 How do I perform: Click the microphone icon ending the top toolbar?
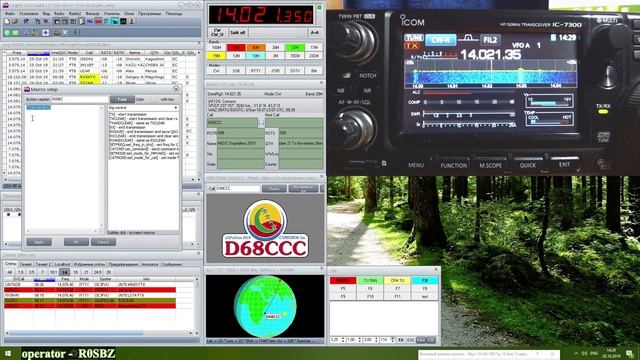pyautogui.click(x=132, y=21)
